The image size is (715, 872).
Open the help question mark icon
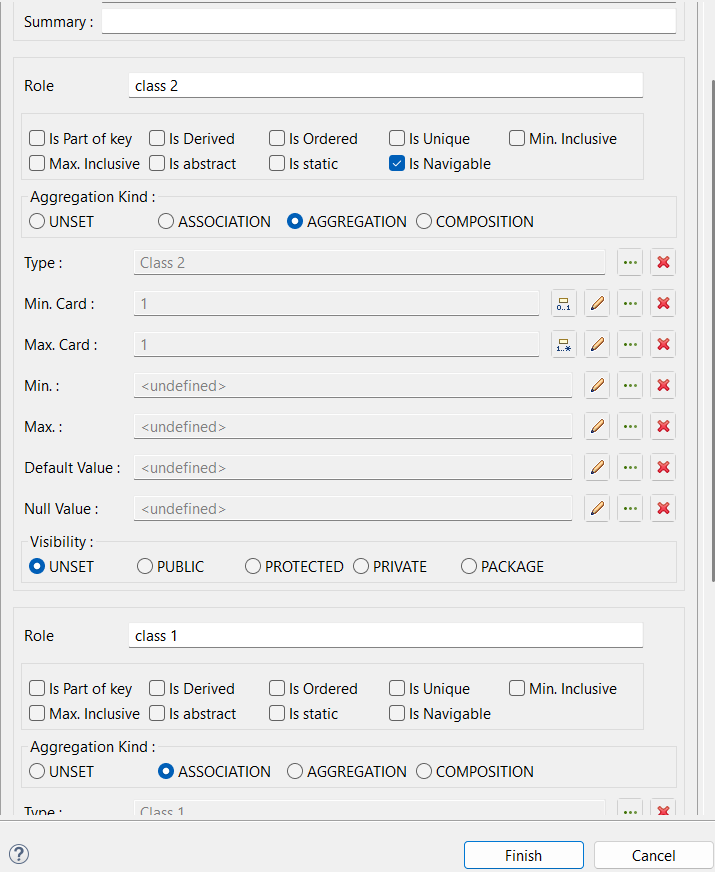[19, 854]
